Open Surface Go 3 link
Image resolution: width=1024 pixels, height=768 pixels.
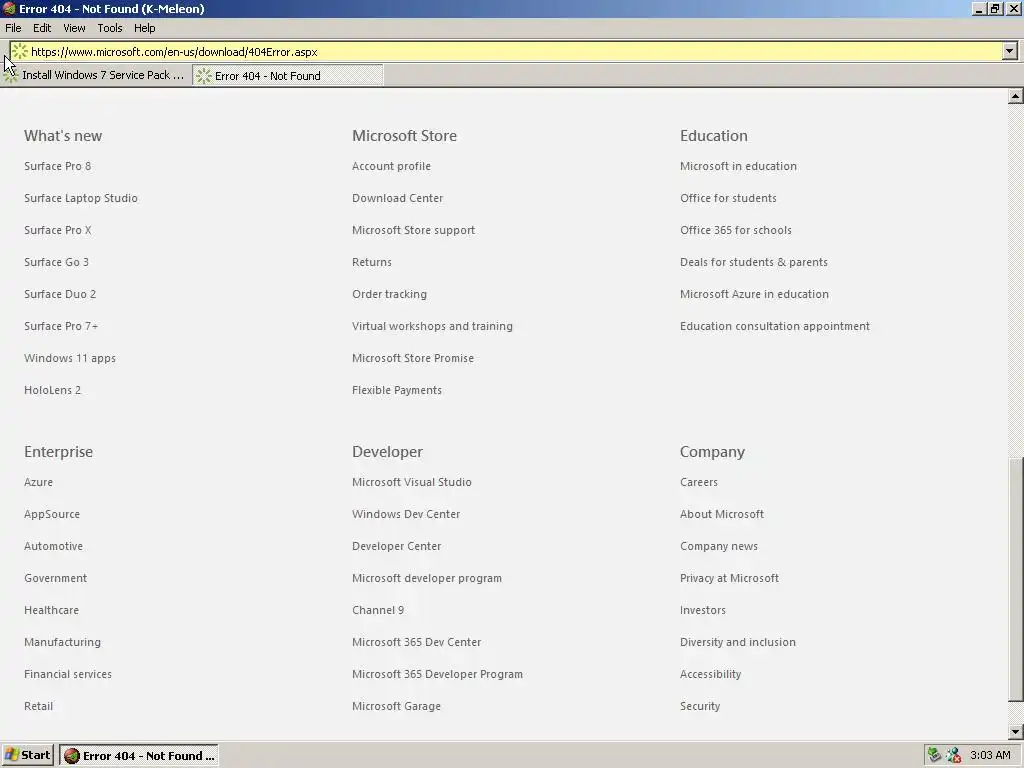click(x=56, y=262)
